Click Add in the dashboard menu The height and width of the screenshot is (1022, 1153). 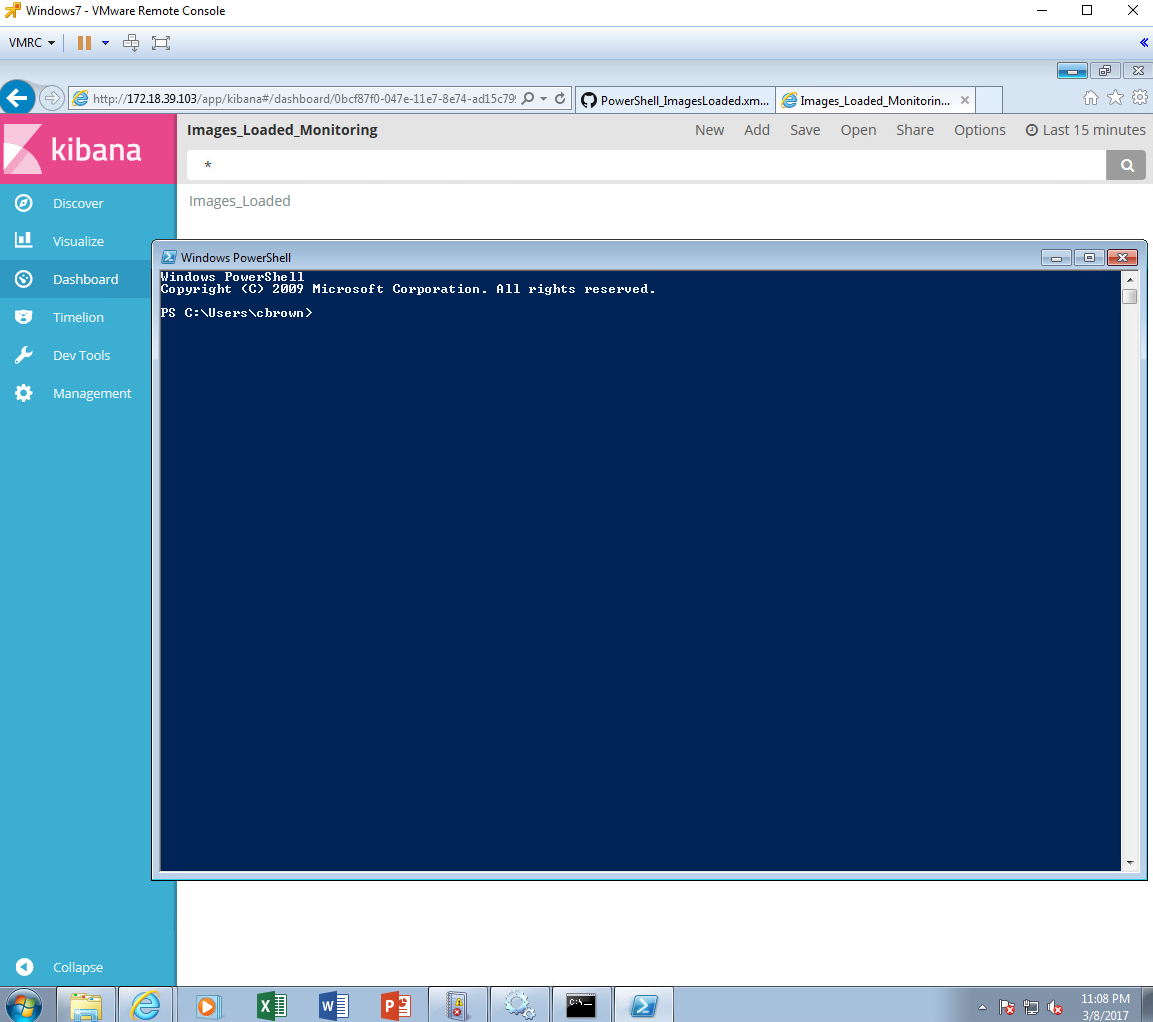click(757, 130)
